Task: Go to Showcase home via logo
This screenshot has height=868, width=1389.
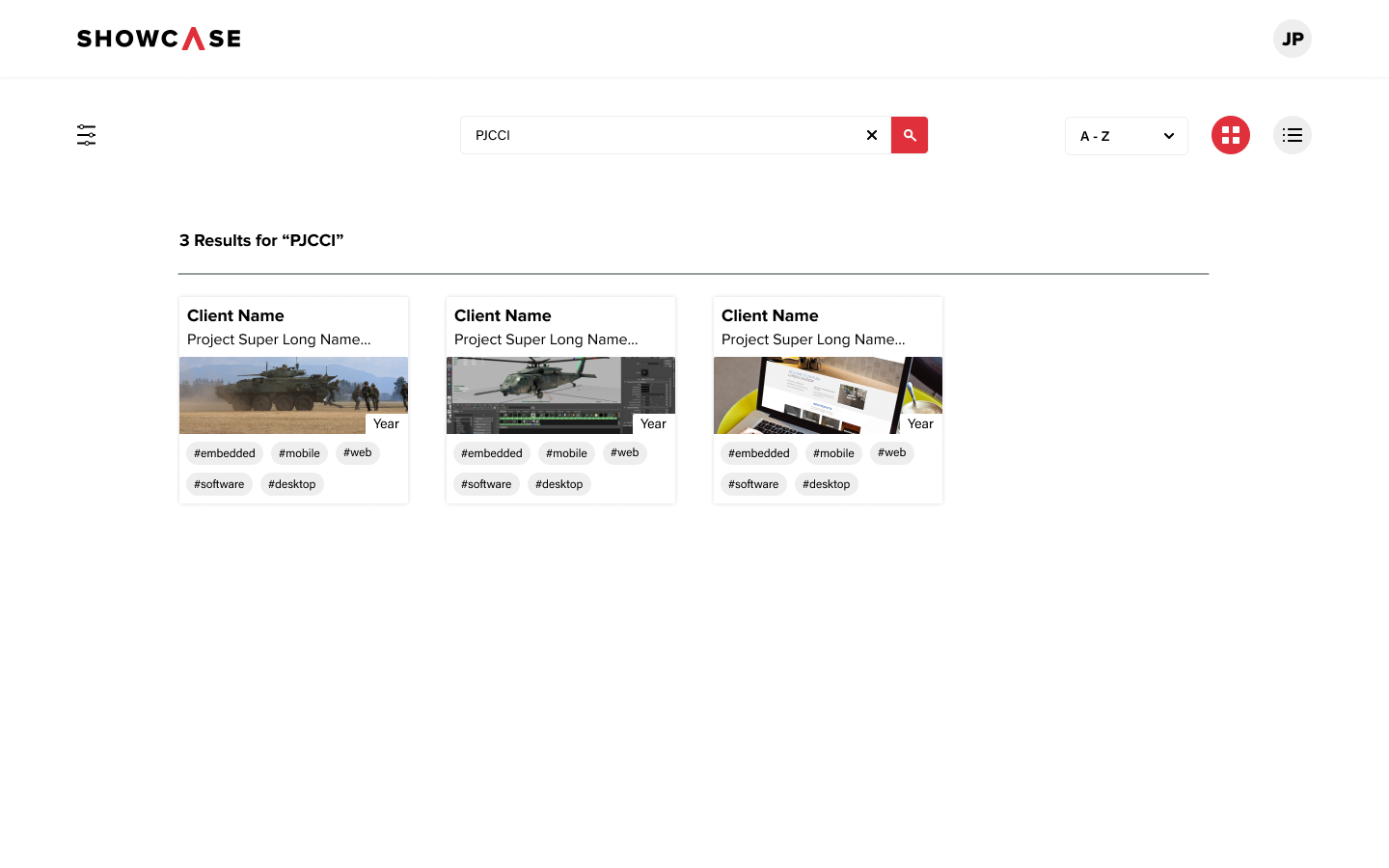Action: 159,39
